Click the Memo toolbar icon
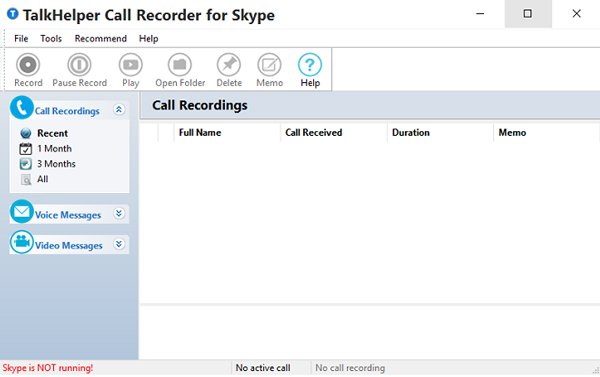 coord(269,64)
